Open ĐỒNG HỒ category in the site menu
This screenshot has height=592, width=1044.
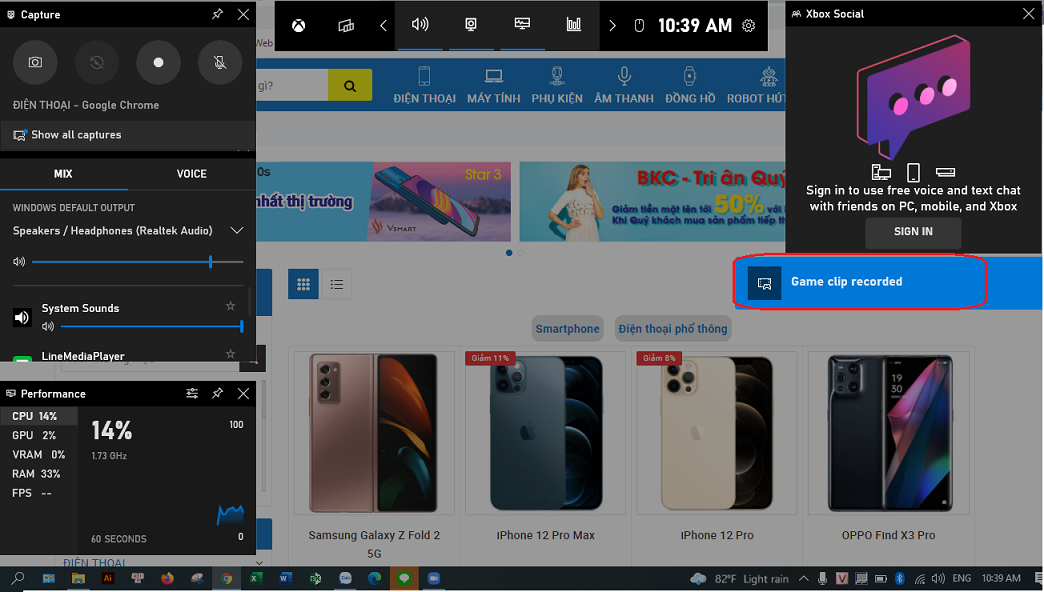pyautogui.click(x=690, y=85)
